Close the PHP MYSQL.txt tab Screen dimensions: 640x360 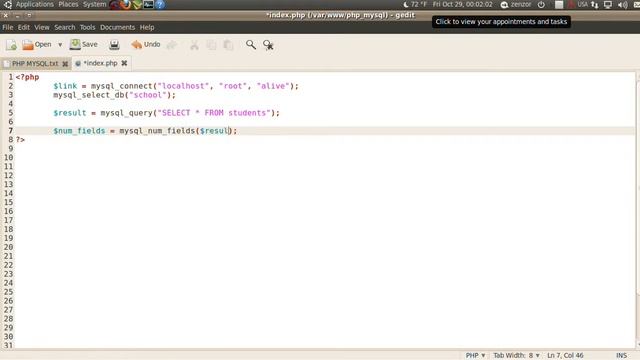pyautogui.click(x=65, y=64)
